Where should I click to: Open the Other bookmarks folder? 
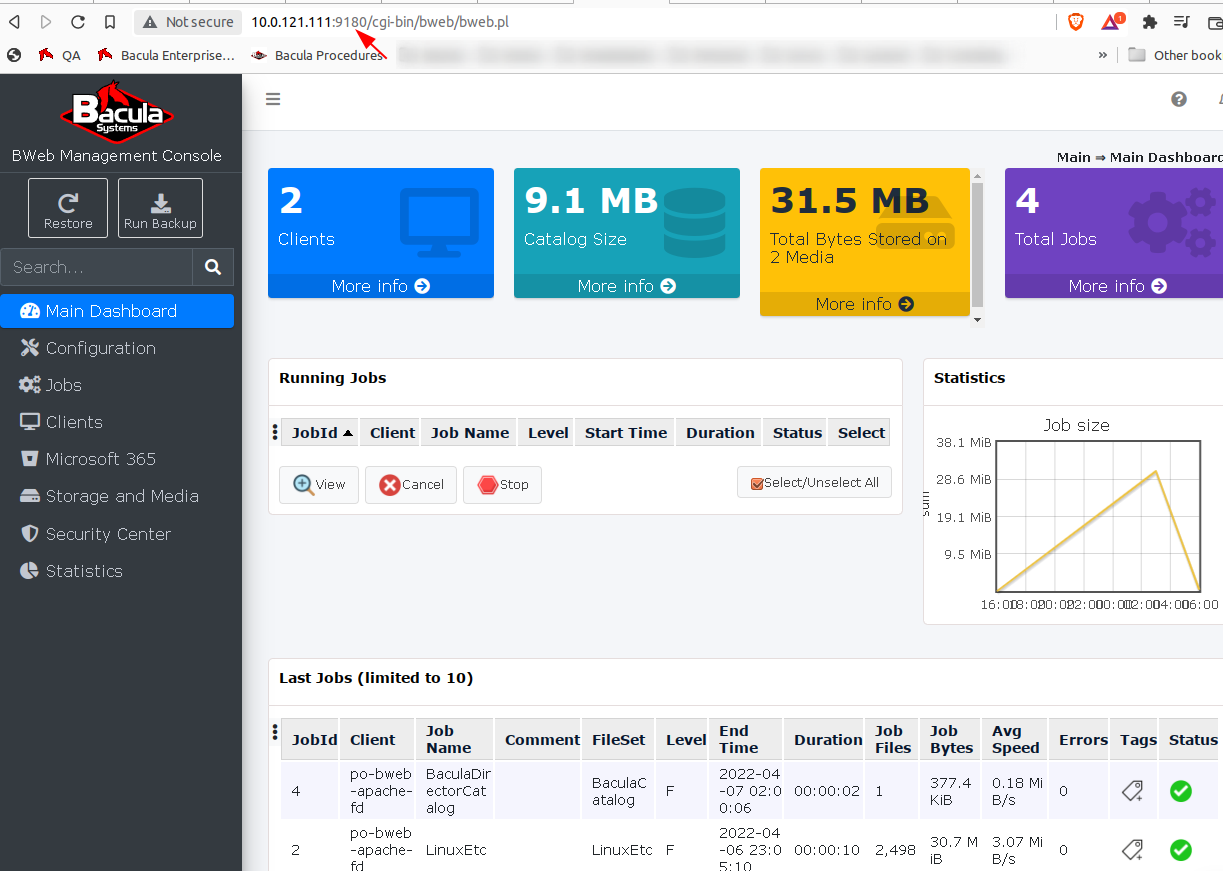(1175, 55)
